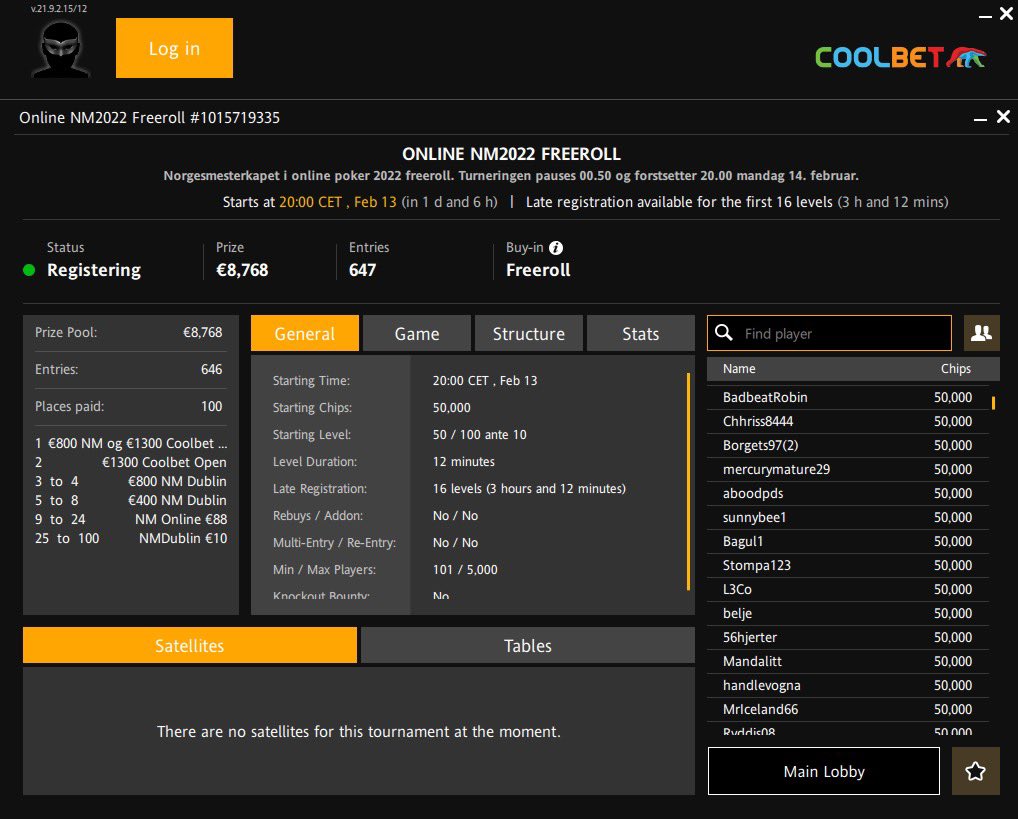This screenshot has height=819, width=1018.
Task: Click the Min / Max Players 101 / 5,000 value
Action: [x=466, y=569]
